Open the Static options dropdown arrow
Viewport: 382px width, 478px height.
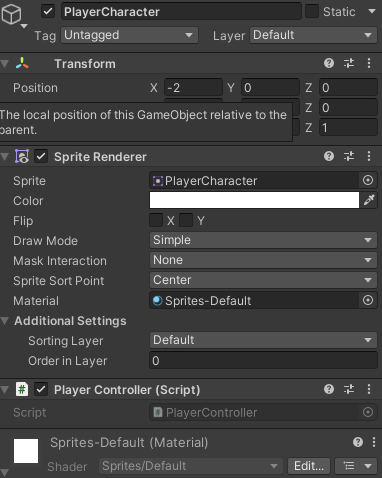pos(372,11)
